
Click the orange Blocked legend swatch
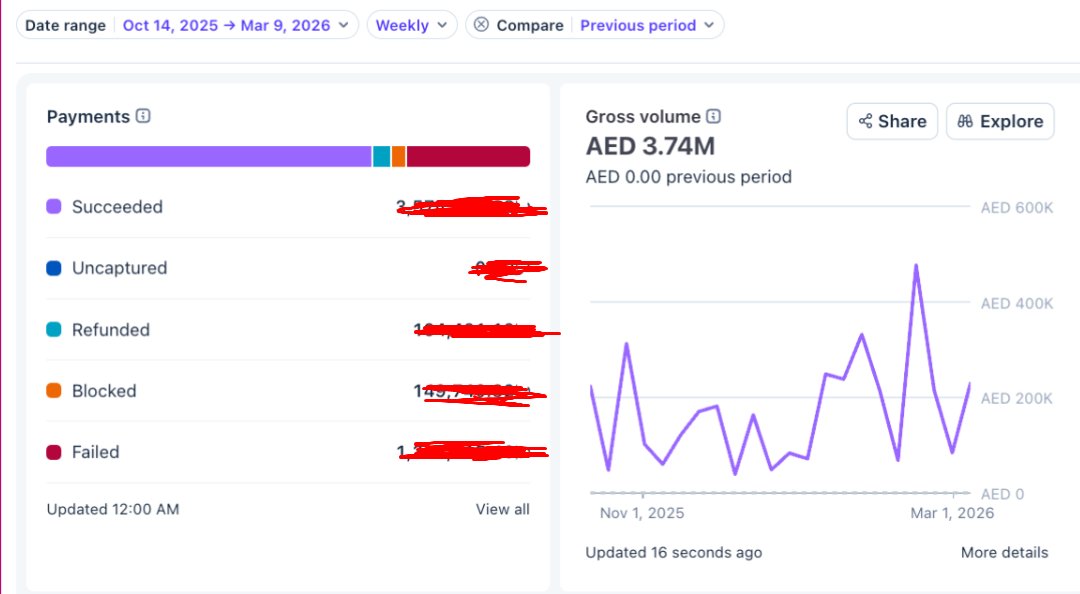tap(54, 391)
